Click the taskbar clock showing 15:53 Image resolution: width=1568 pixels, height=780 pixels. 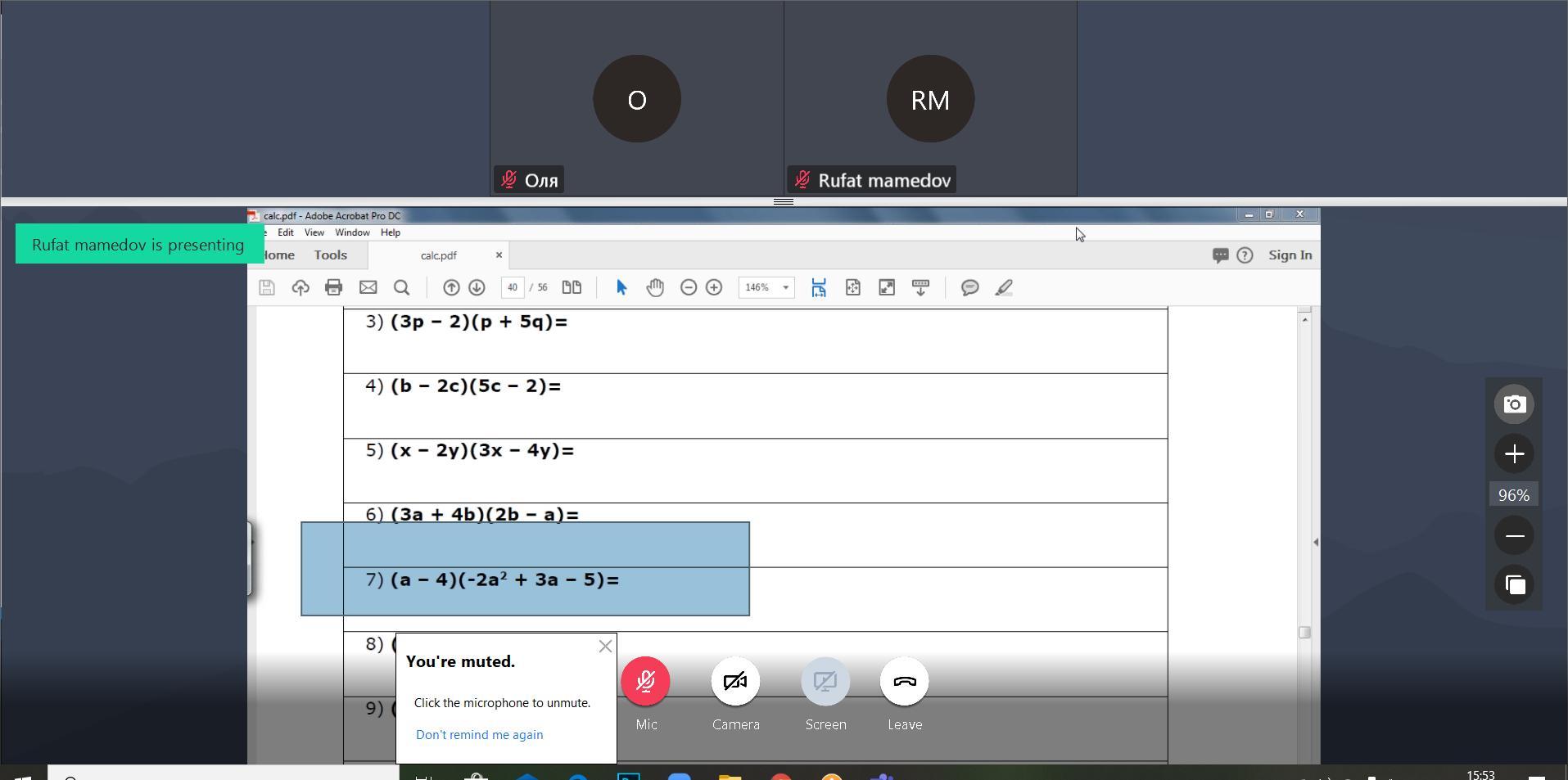[x=1480, y=774]
